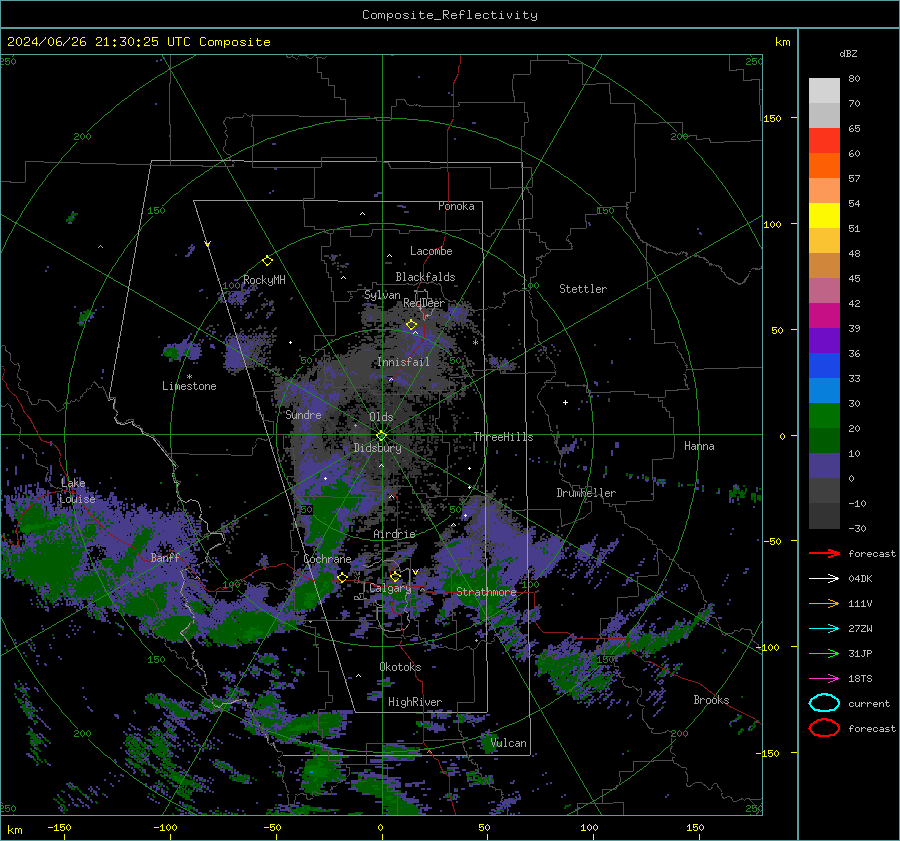
Task: Click the Stettler label
Action: [583, 289]
